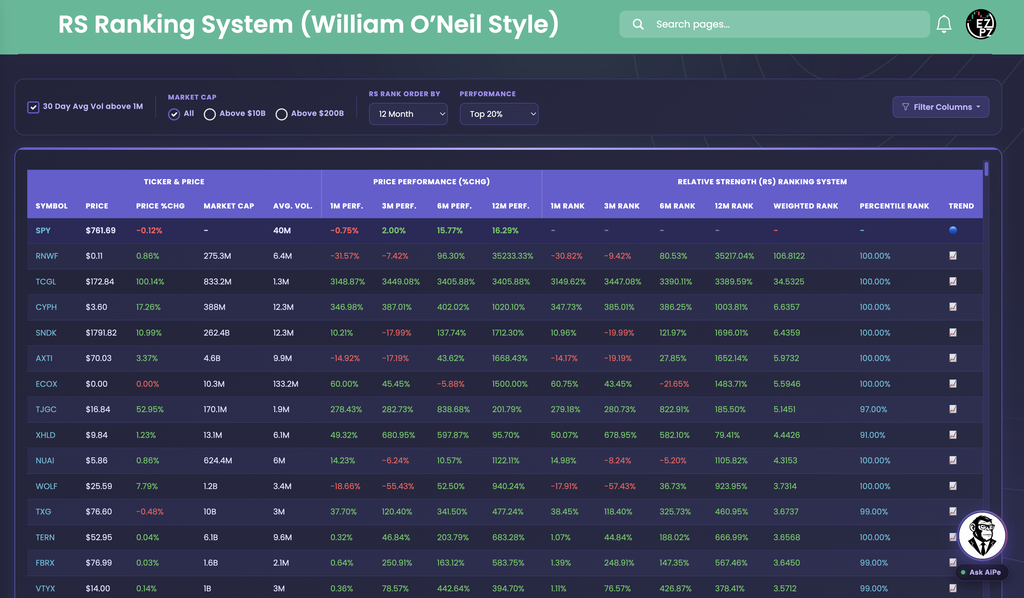The image size is (1024, 598).
Task: Click TCGL weighted rank 34.5325
Action: coord(789,281)
